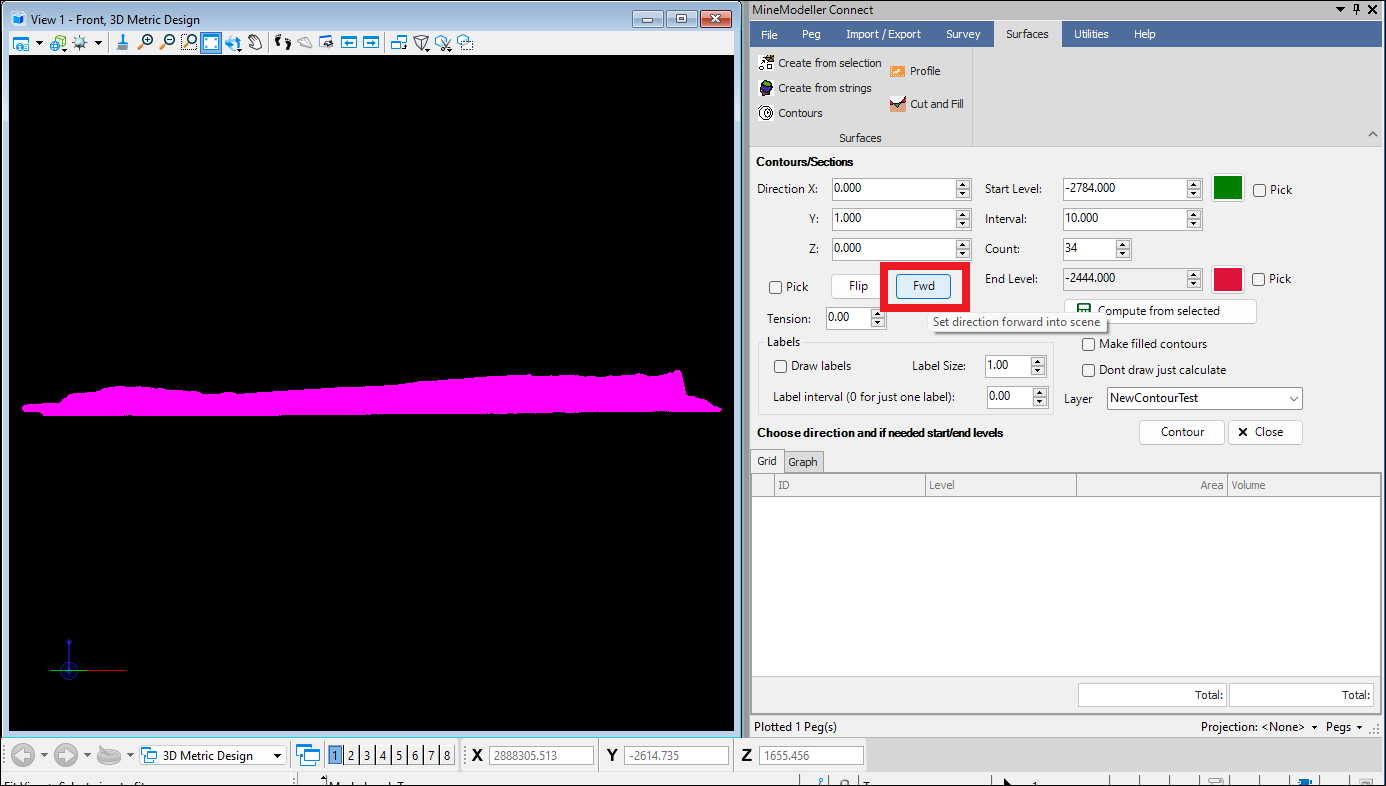Open the Profile tool
The height and width of the screenshot is (786, 1386).
(915, 70)
